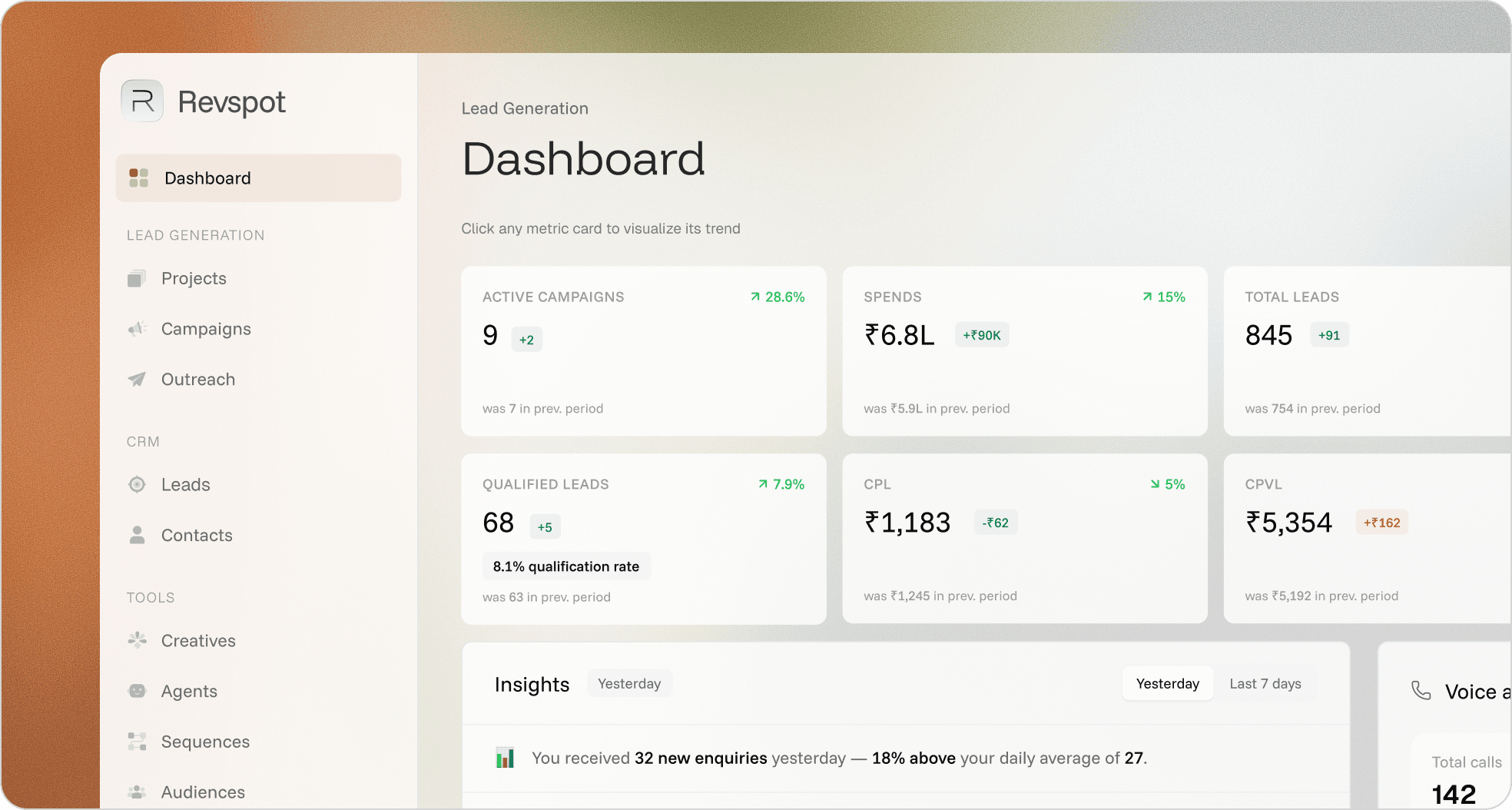Click "was ₹5.9L in prev. period" text
This screenshot has height=810, width=1512.
(x=937, y=408)
